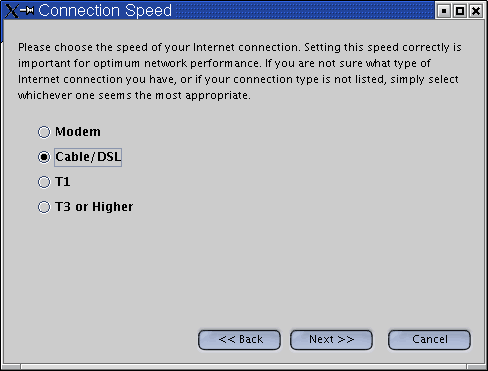Proceed with the Next >> button

click(331, 340)
